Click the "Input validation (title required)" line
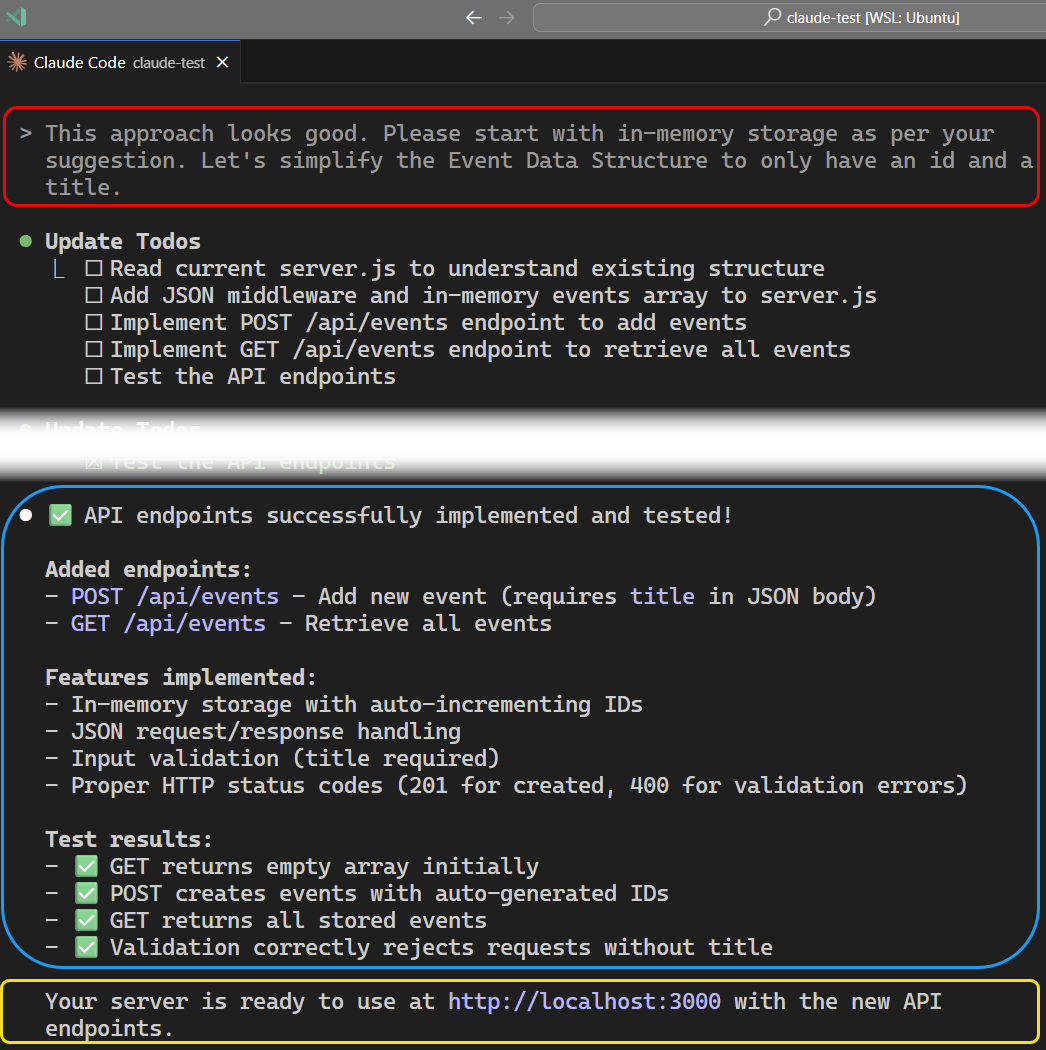Screen dimensions: 1046x1050 [273, 758]
